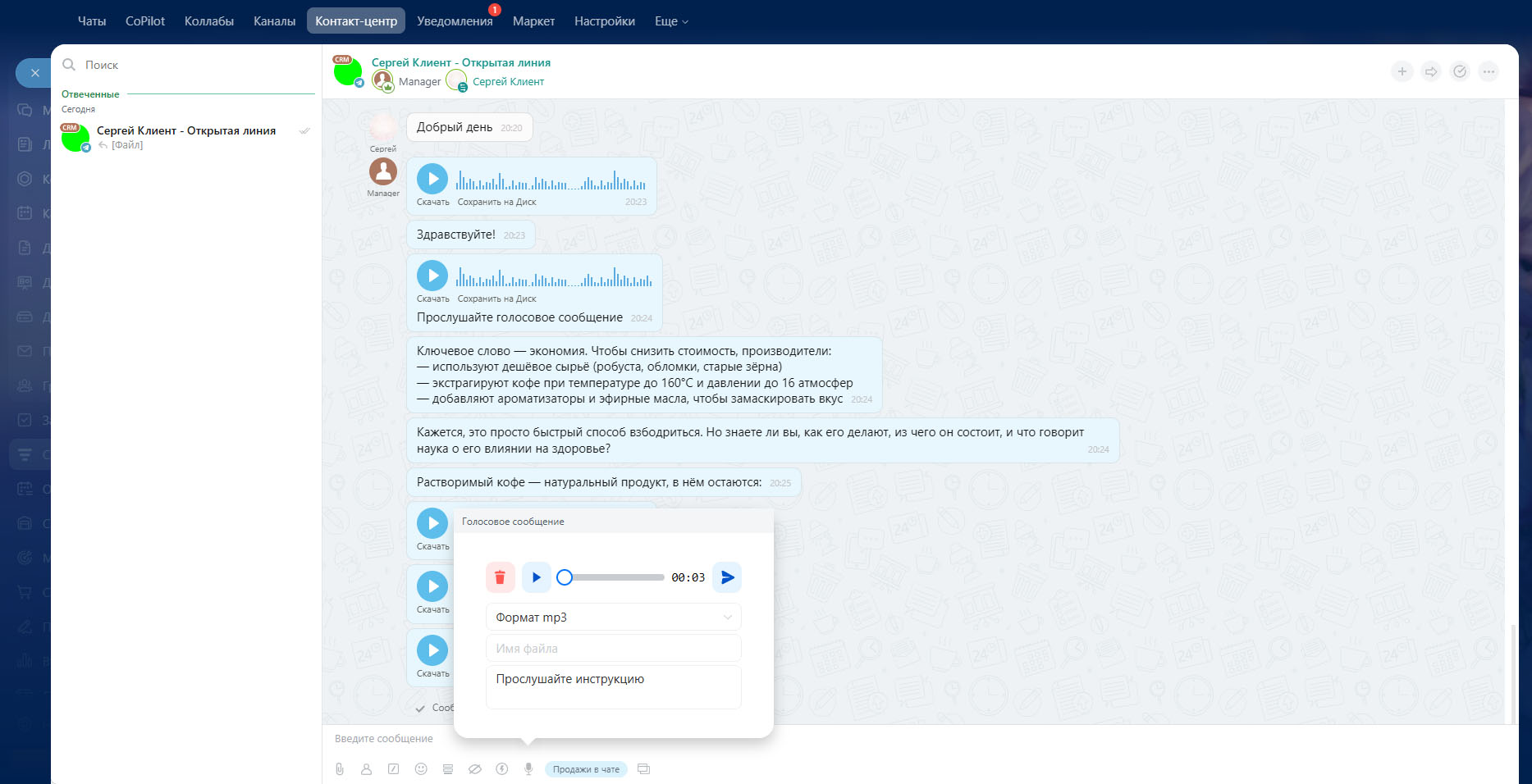Switch to the Уведомления tab

(x=454, y=21)
